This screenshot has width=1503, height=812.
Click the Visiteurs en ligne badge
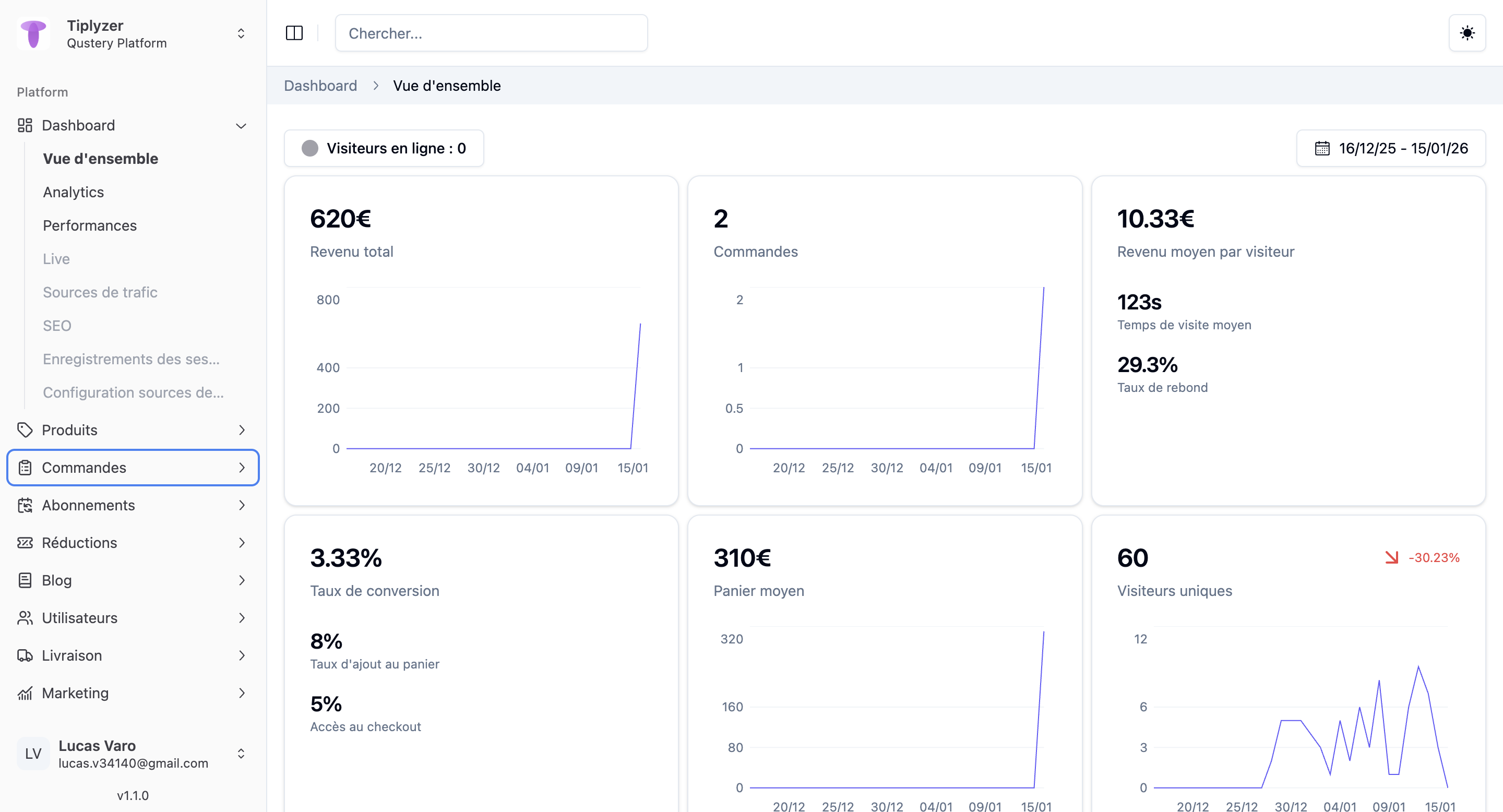[384, 148]
